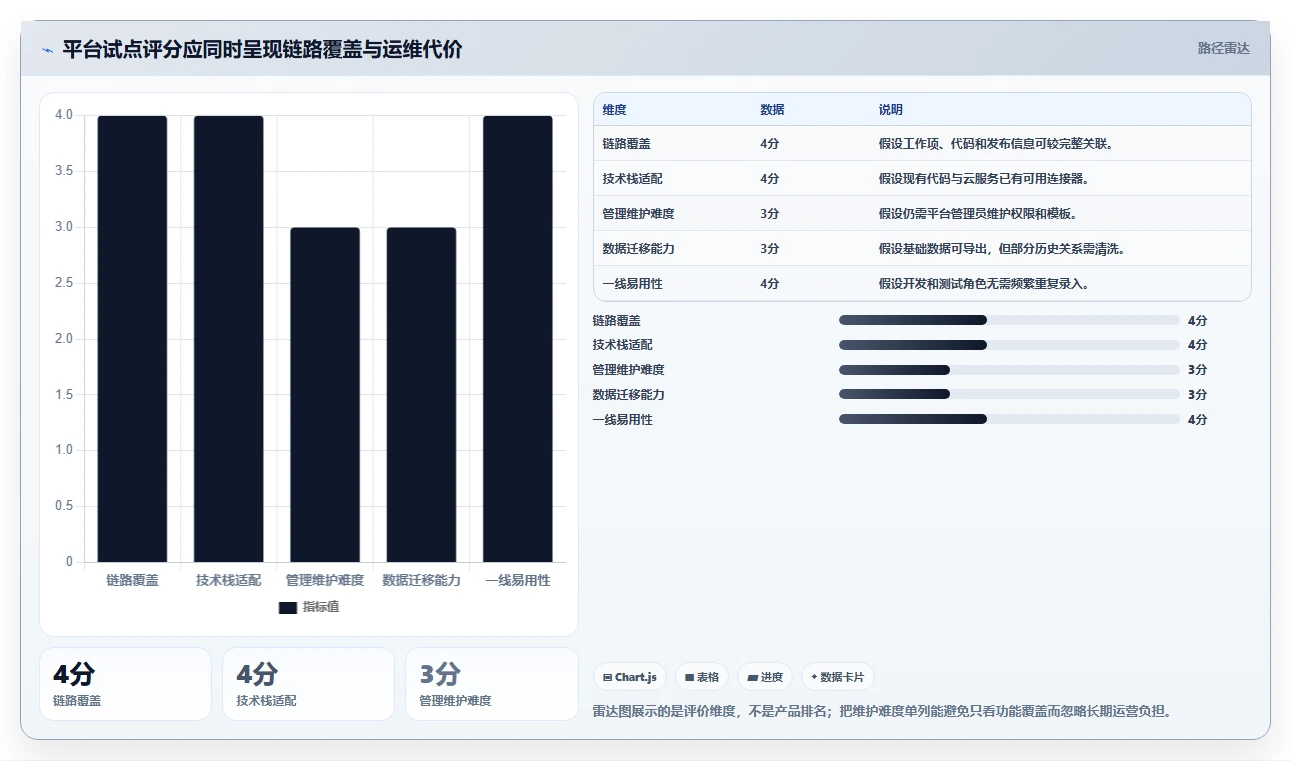
Task: Click the lightning icon before the page title
Action: [47, 50]
